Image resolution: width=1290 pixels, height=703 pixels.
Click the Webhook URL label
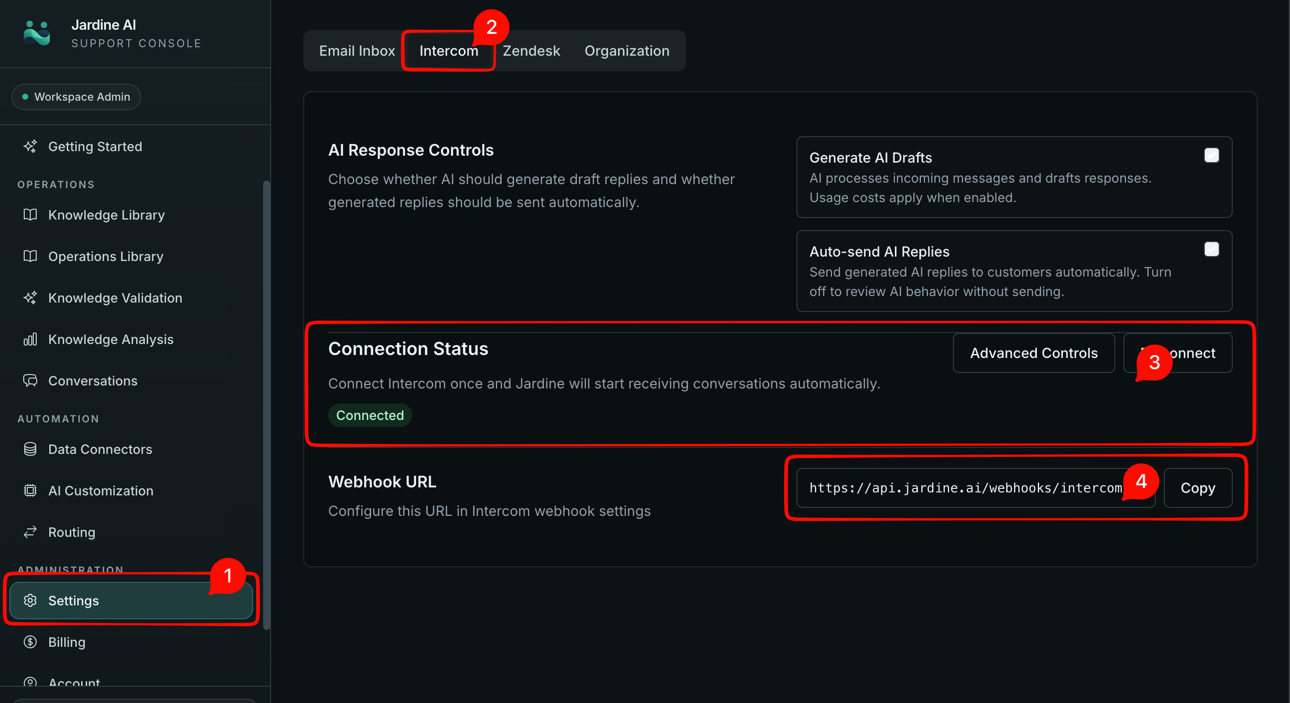(382, 482)
